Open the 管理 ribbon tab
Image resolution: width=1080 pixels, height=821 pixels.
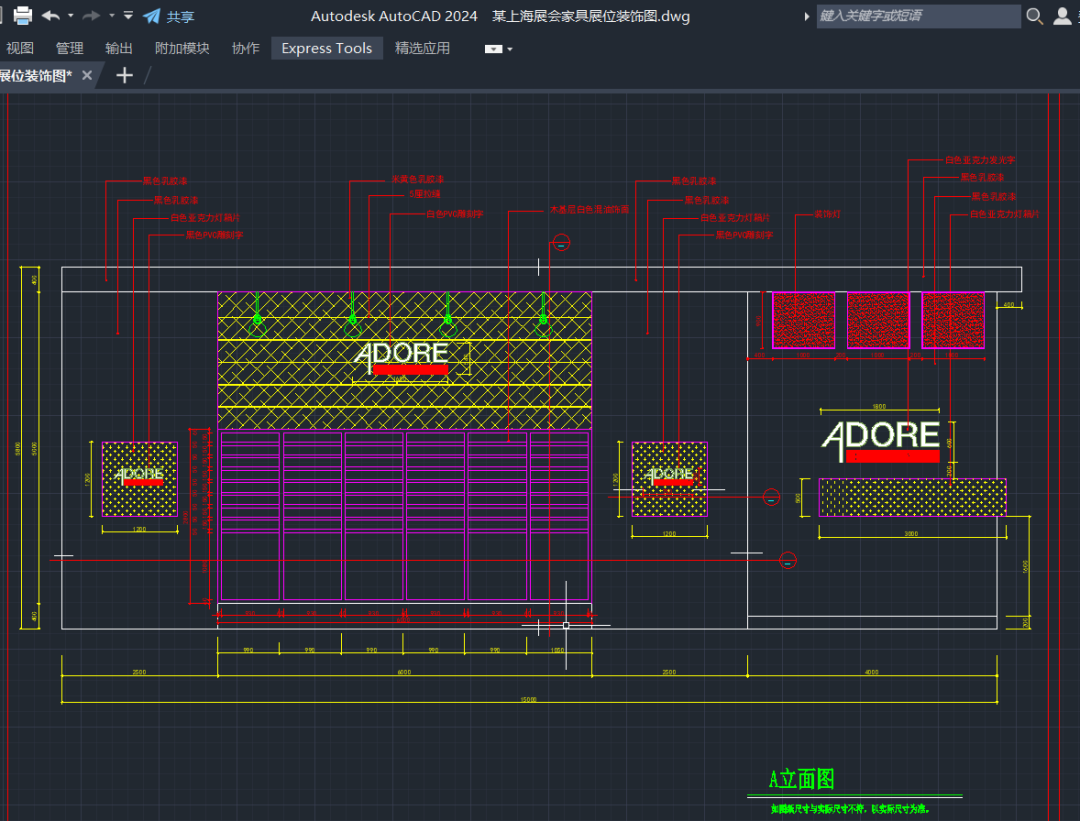click(x=70, y=48)
